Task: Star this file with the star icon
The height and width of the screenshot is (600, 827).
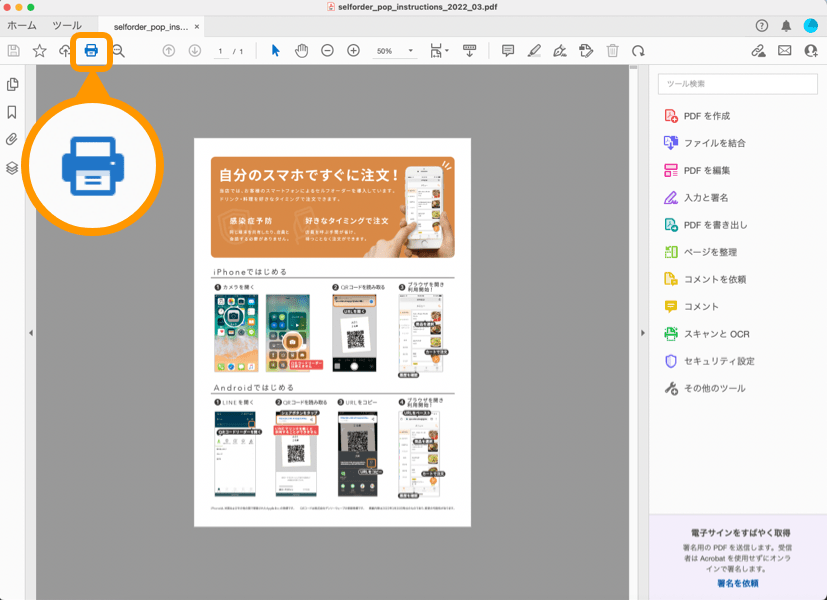Action: coord(40,51)
